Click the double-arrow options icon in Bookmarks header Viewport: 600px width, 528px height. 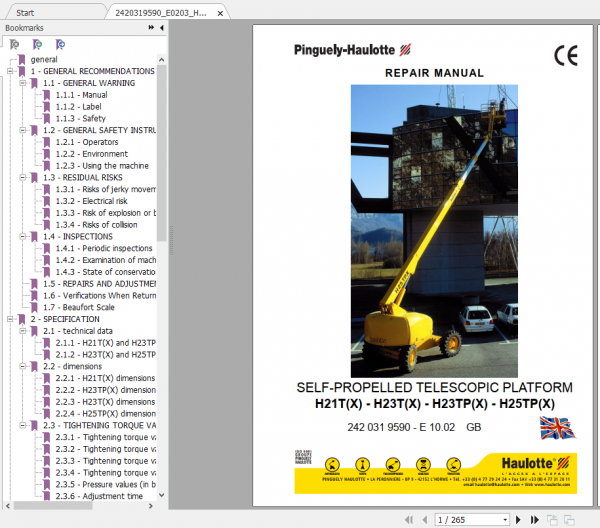point(152,28)
